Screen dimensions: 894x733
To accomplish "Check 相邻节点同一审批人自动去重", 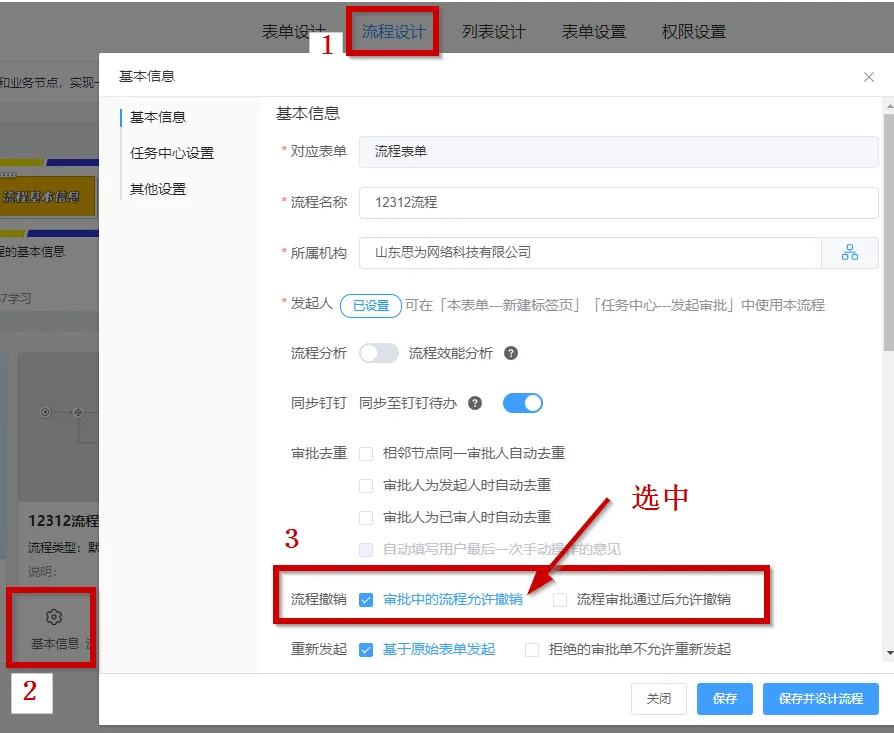I will [366, 453].
